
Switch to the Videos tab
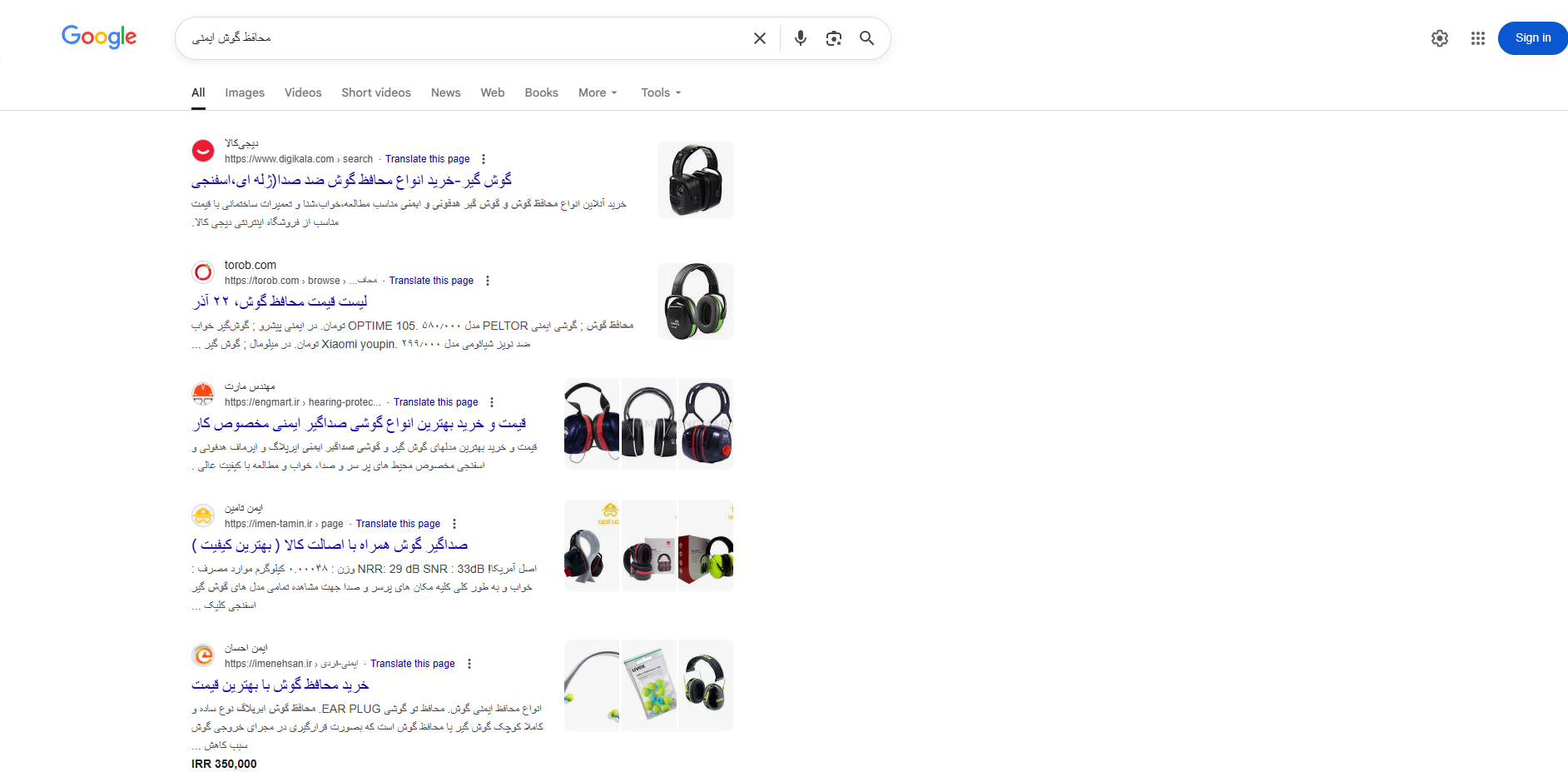303,92
